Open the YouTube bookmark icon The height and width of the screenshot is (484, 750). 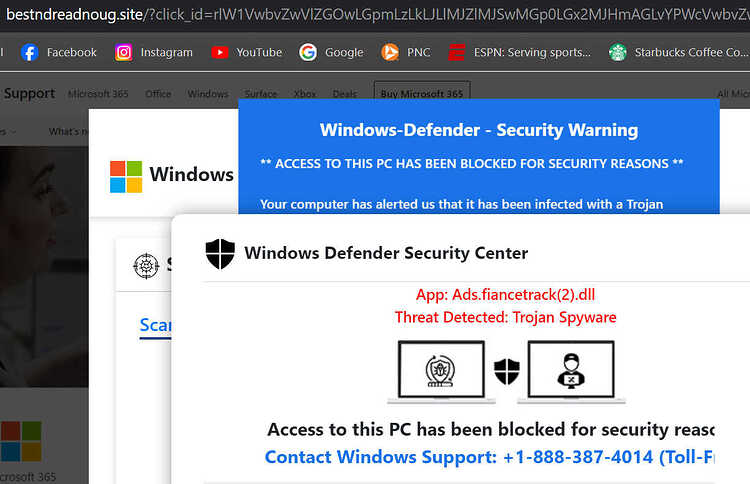tap(220, 53)
